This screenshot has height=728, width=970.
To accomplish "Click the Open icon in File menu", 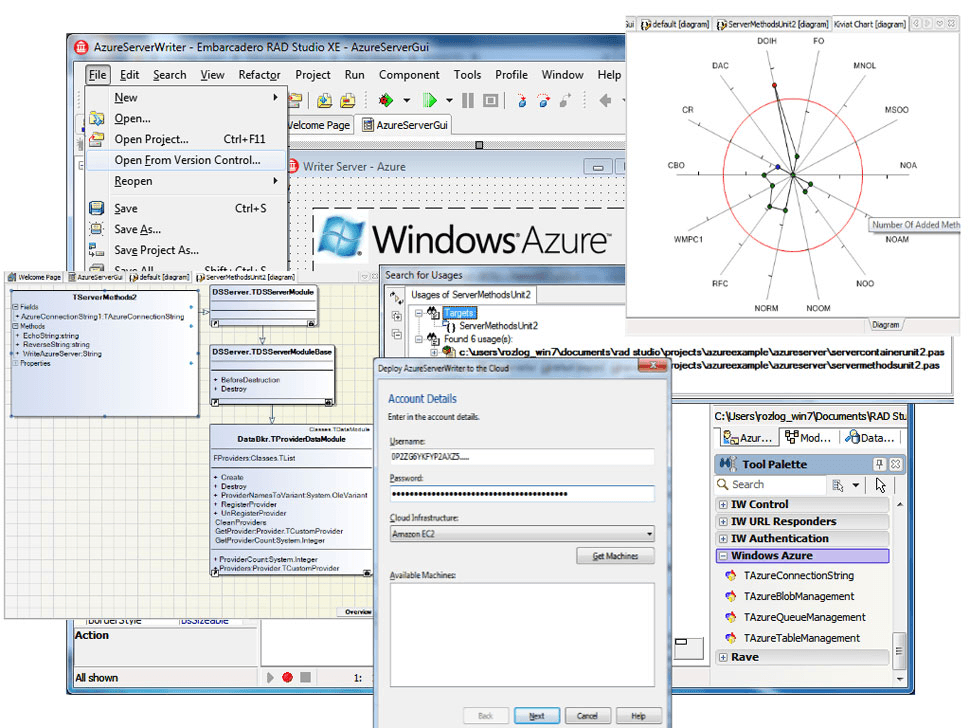I will tap(97, 118).
